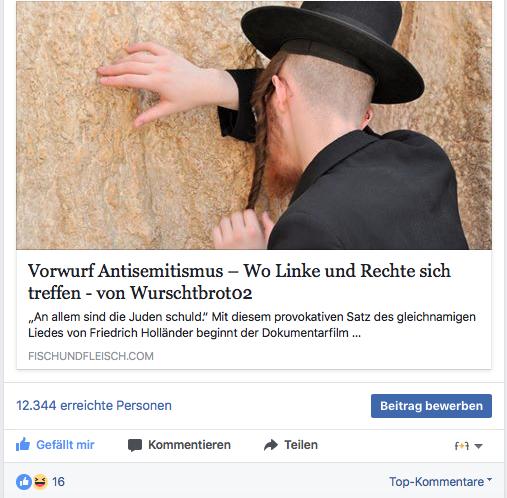Click the curved share arrow icon
This screenshot has width=507, height=498.
pyautogui.click(x=271, y=445)
